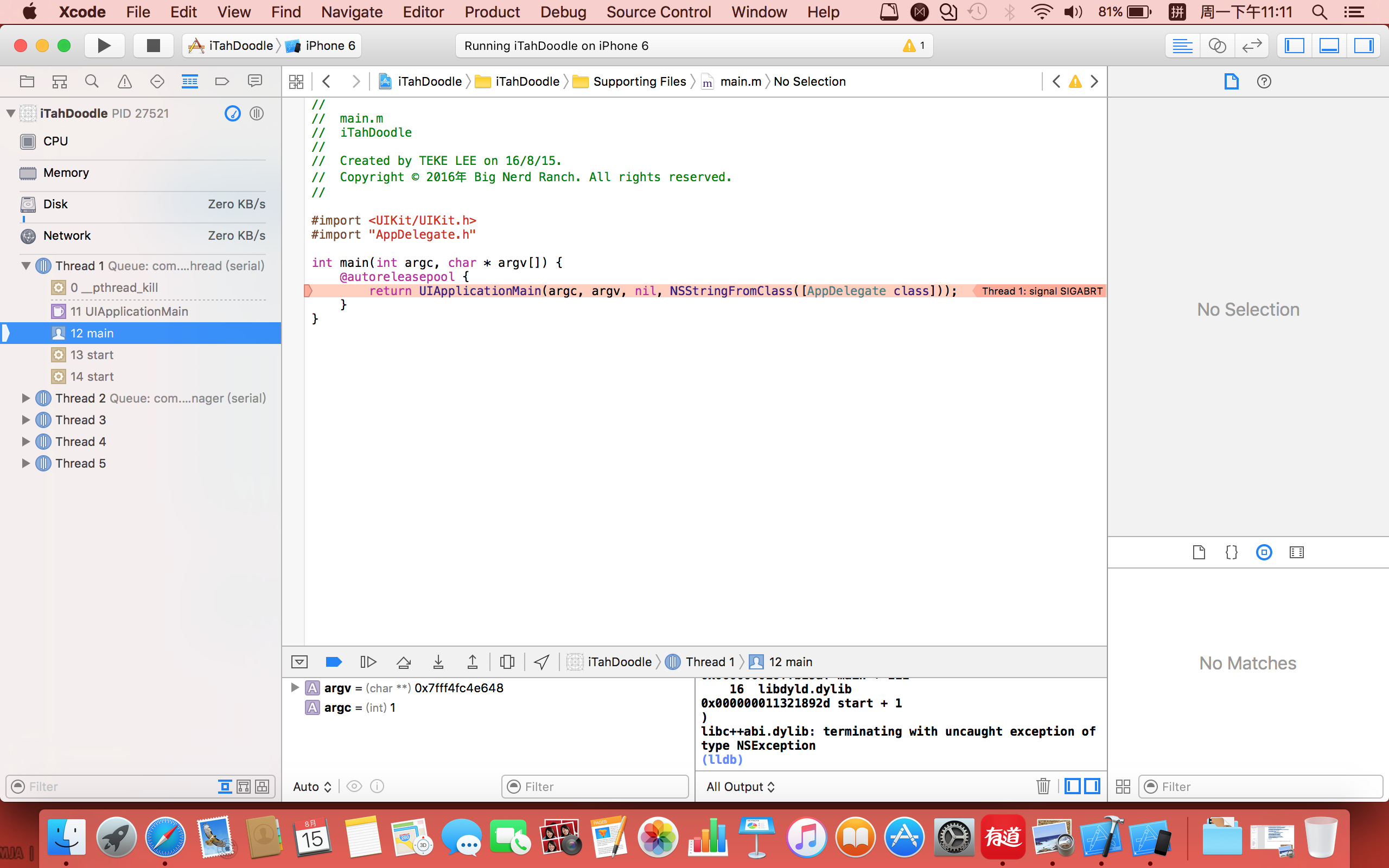This screenshot has height=868, width=1389.
Task: Open the Auto variables scope dropdown
Action: (312, 787)
